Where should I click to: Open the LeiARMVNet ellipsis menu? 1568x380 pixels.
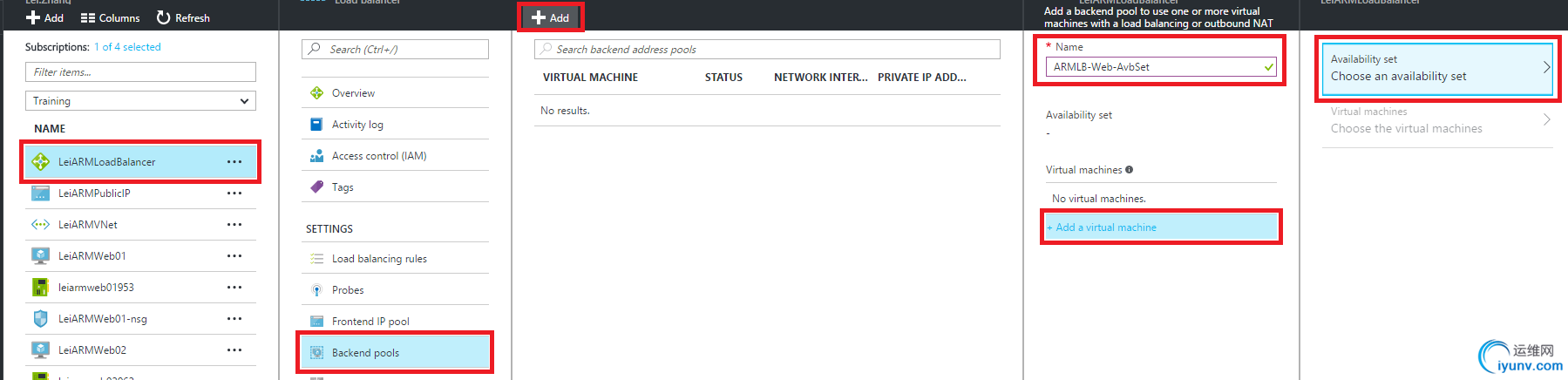[234, 225]
